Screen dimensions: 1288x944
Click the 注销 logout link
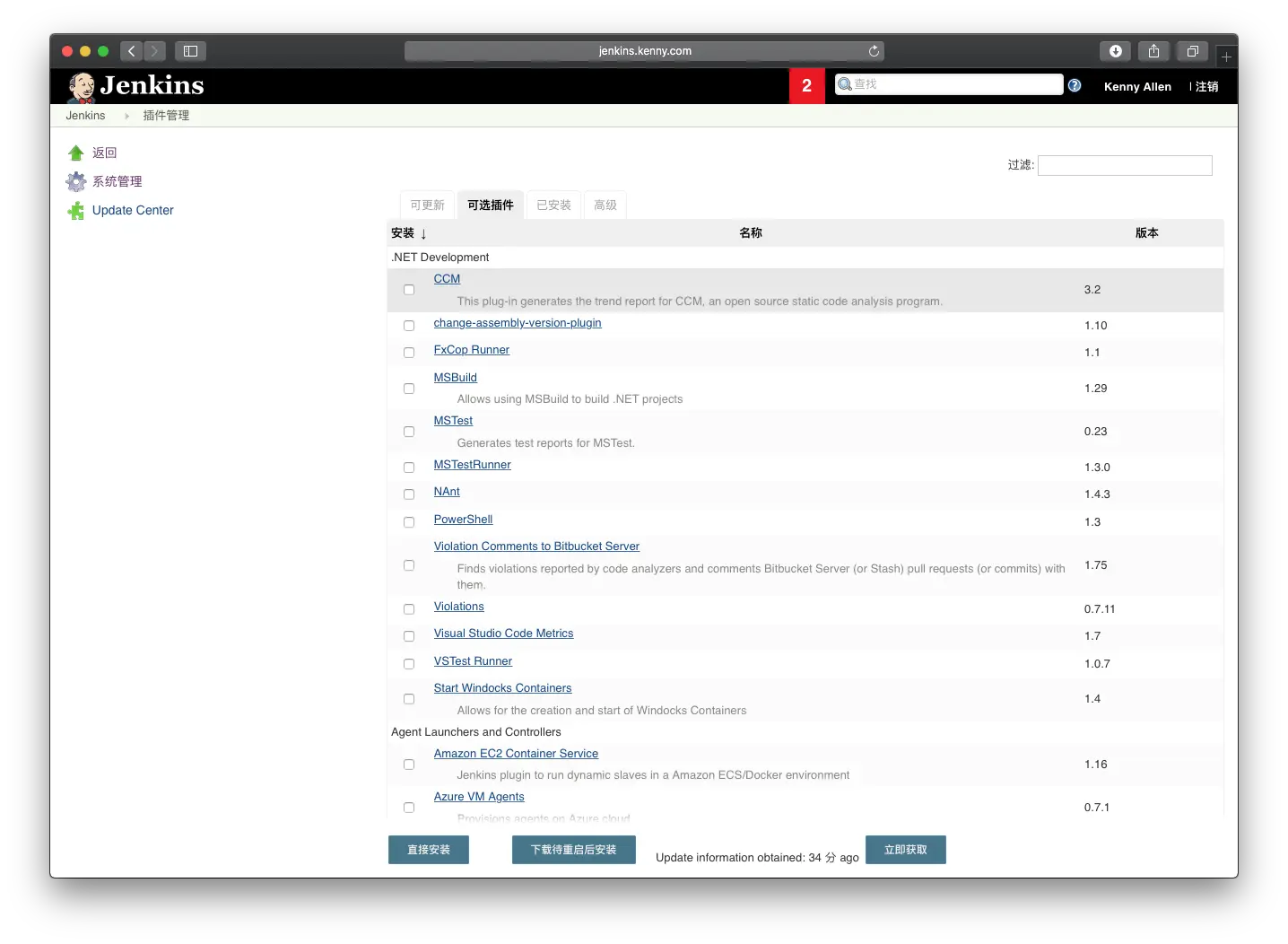1207,87
